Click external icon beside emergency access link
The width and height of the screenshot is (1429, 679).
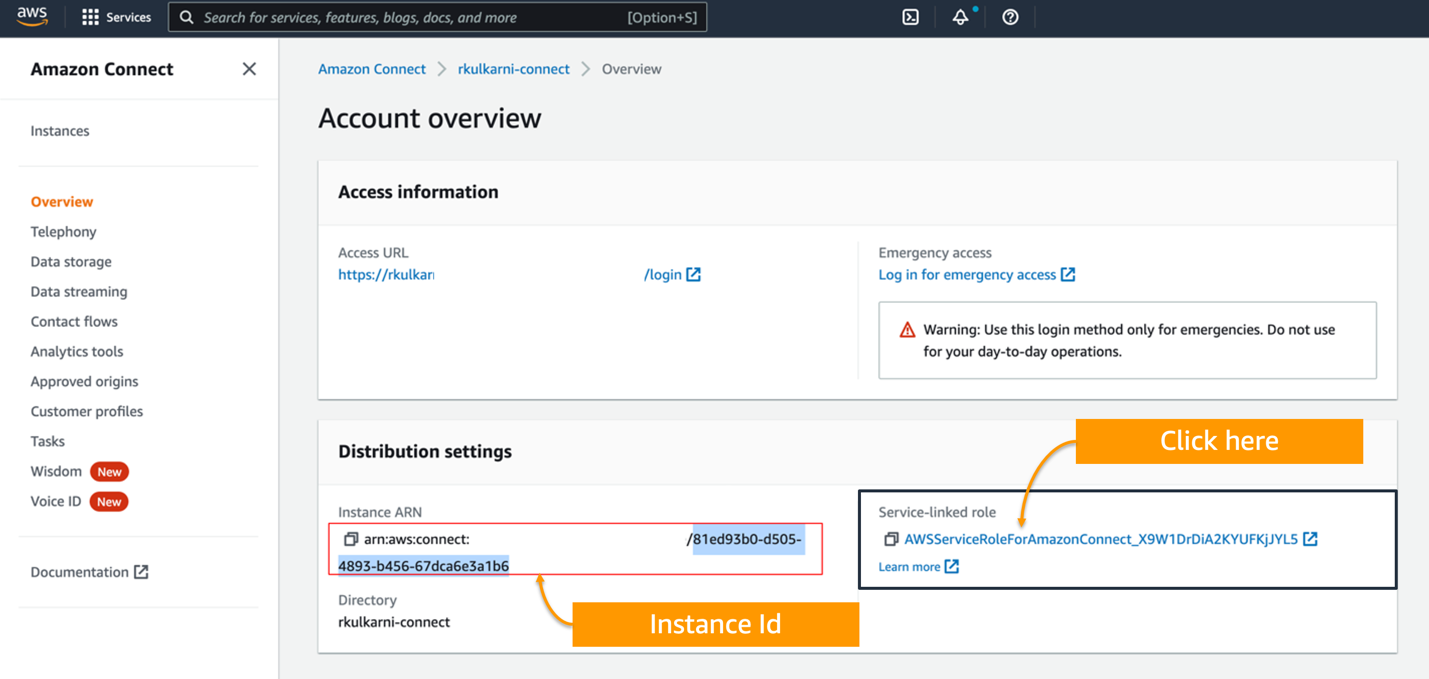click(1068, 274)
